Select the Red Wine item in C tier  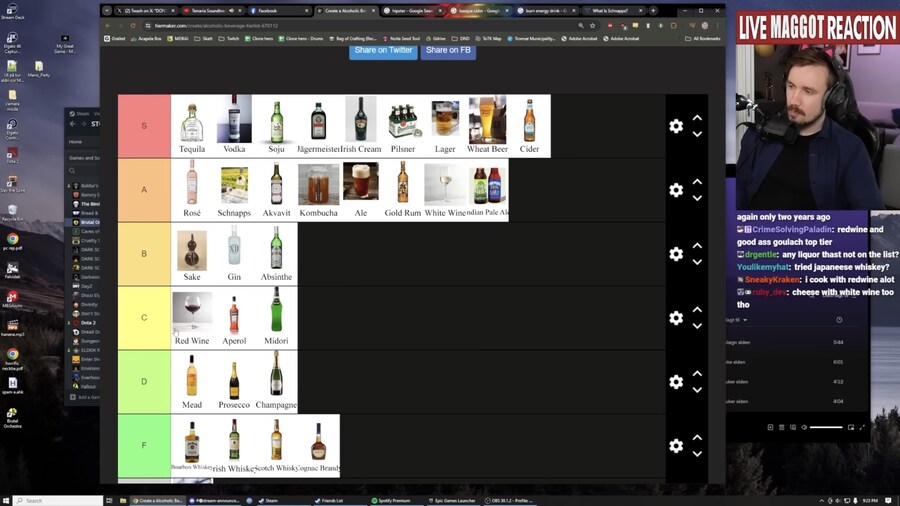[192, 314]
